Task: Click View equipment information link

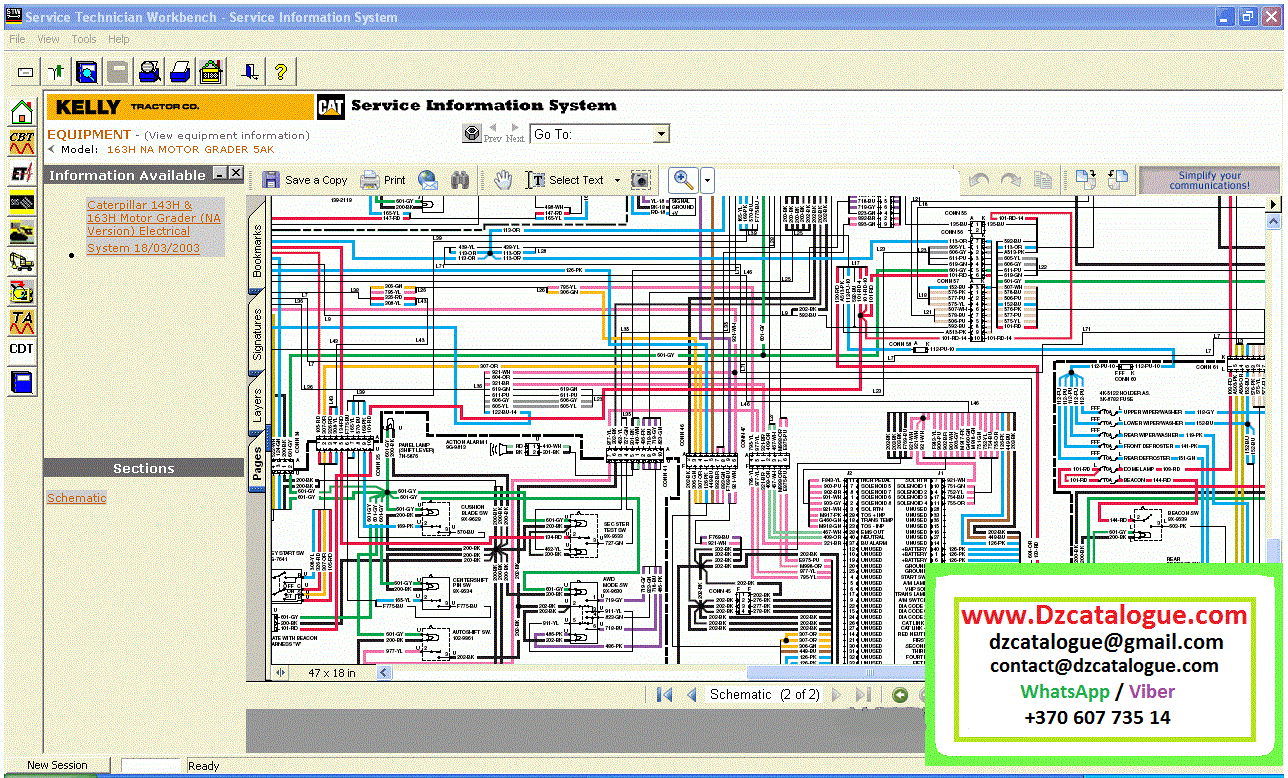Action: [x=227, y=135]
